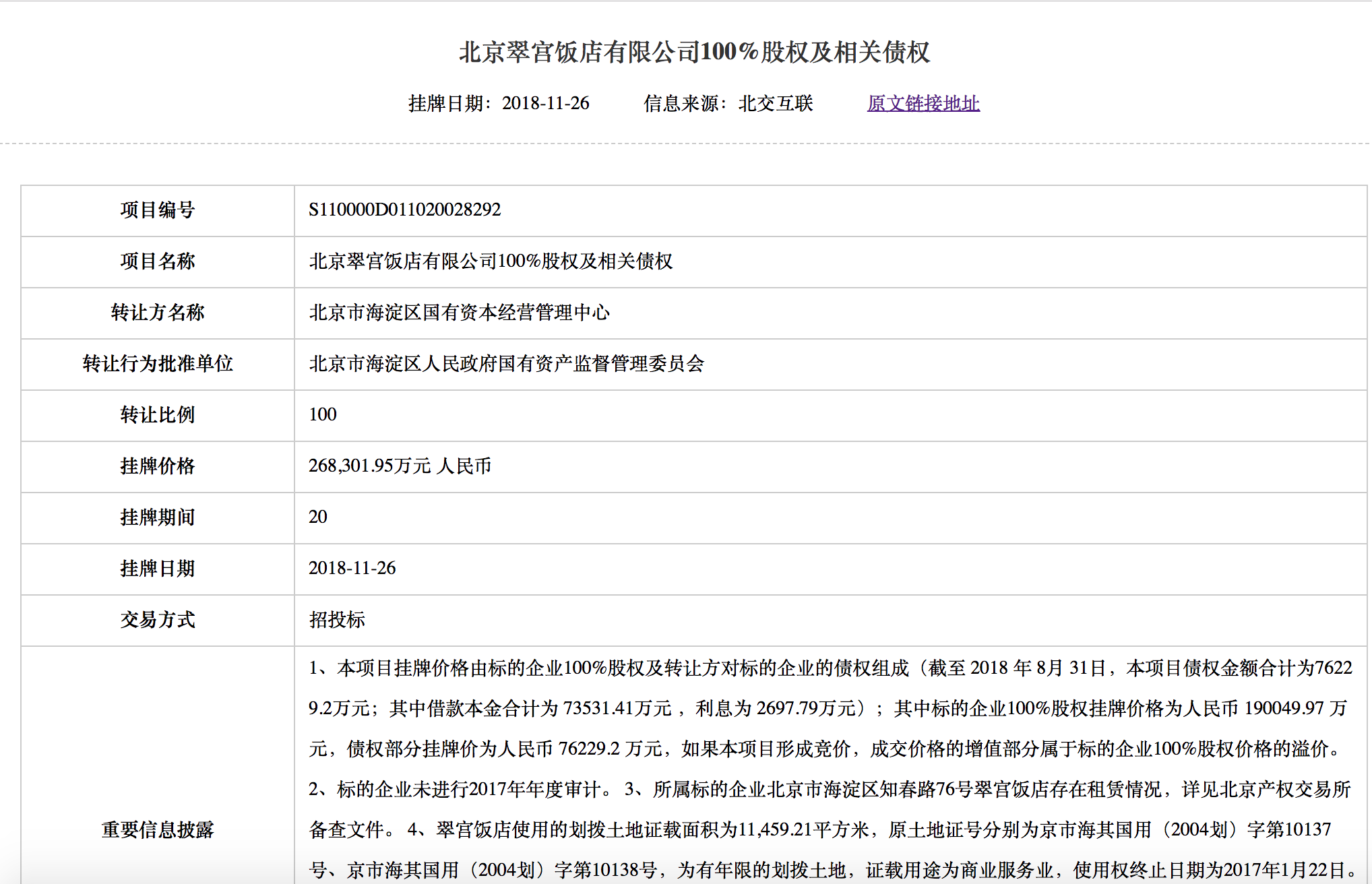This screenshot has width=1372, height=884.
Task: Click the project name value in the table
Action: 491,261
